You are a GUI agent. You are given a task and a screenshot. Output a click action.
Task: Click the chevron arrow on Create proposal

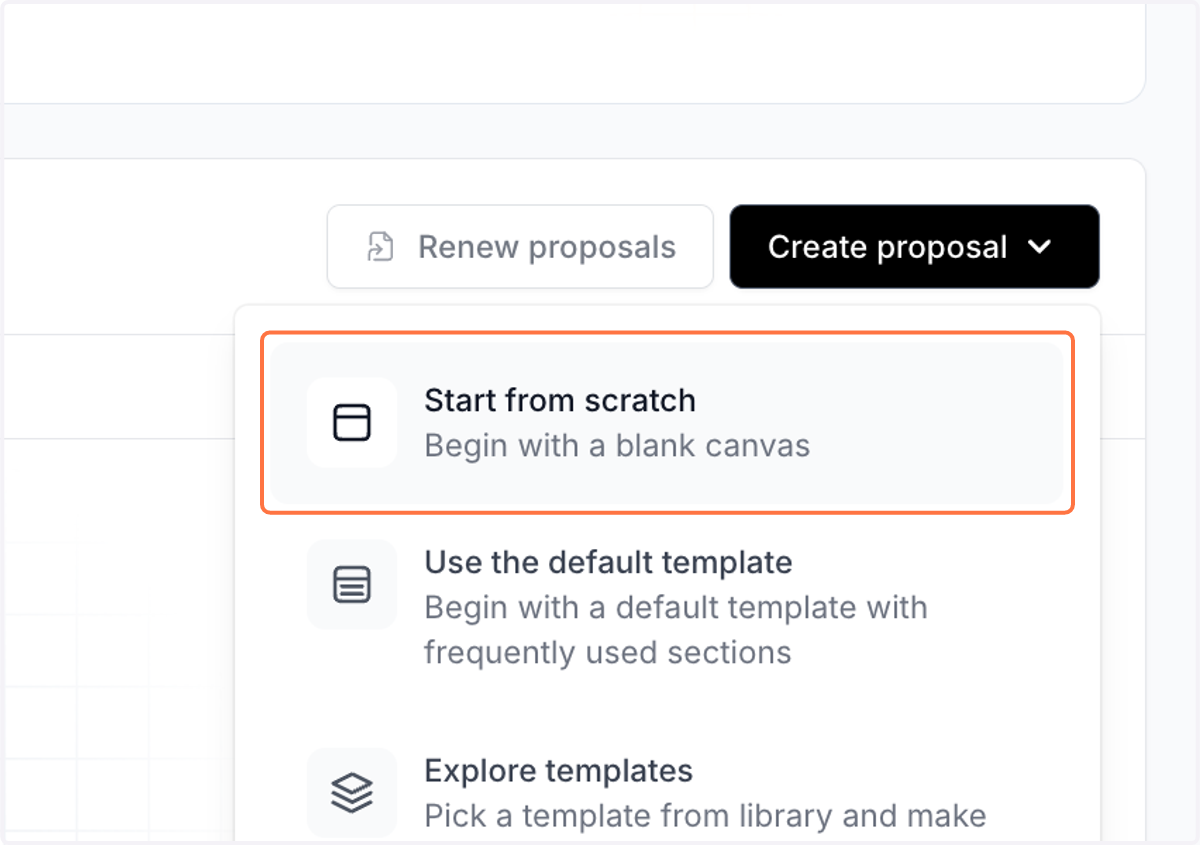pos(1040,247)
